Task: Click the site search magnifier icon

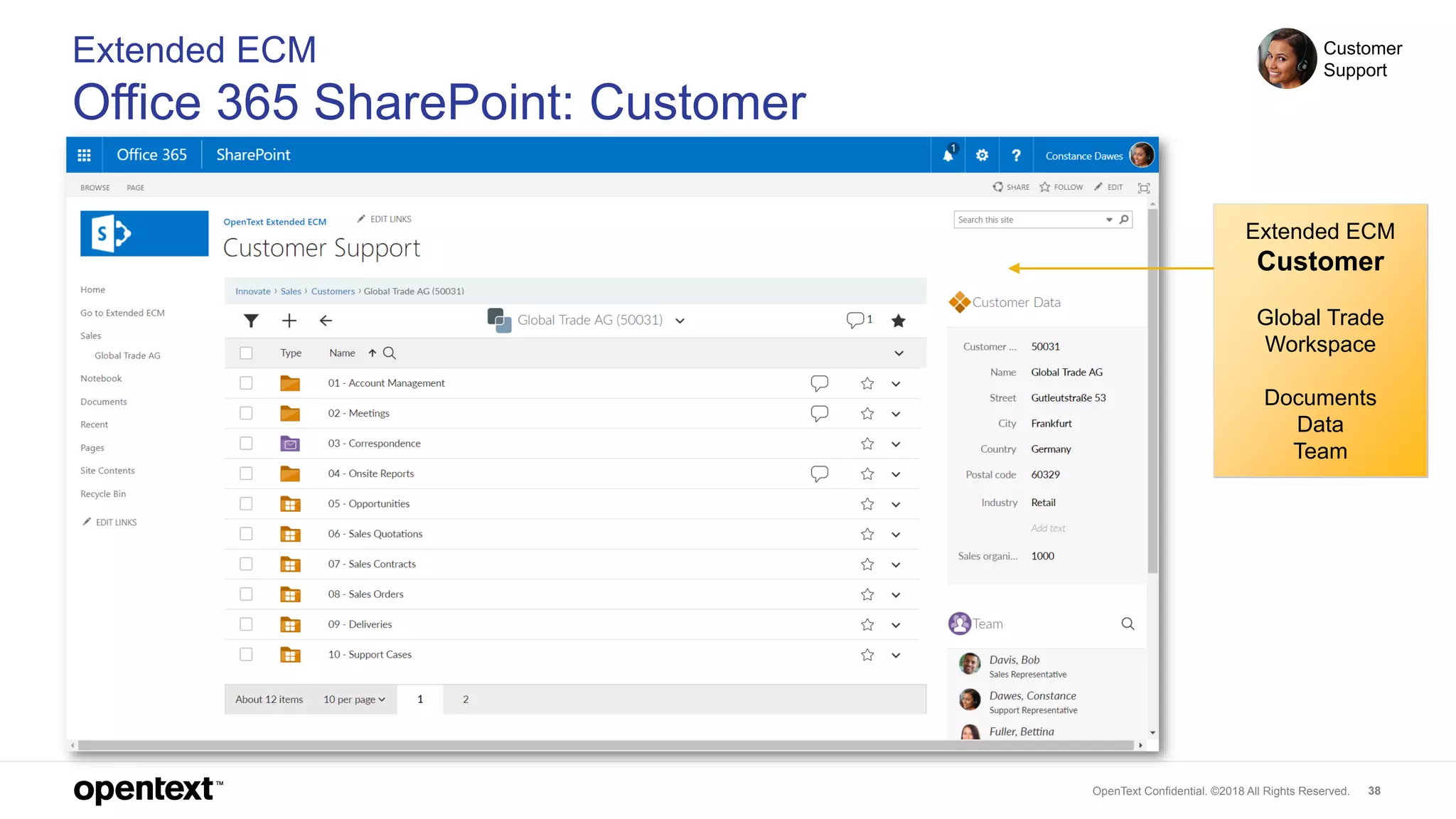Action: click(x=1124, y=220)
